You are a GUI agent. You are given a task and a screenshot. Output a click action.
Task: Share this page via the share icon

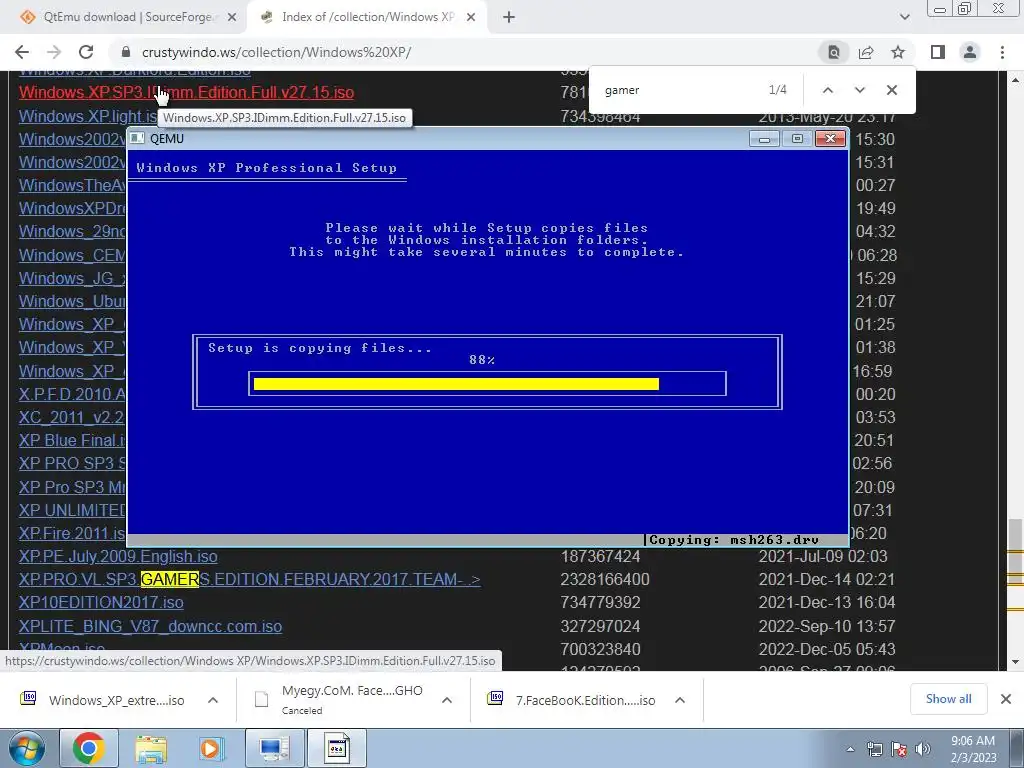(866, 52)
